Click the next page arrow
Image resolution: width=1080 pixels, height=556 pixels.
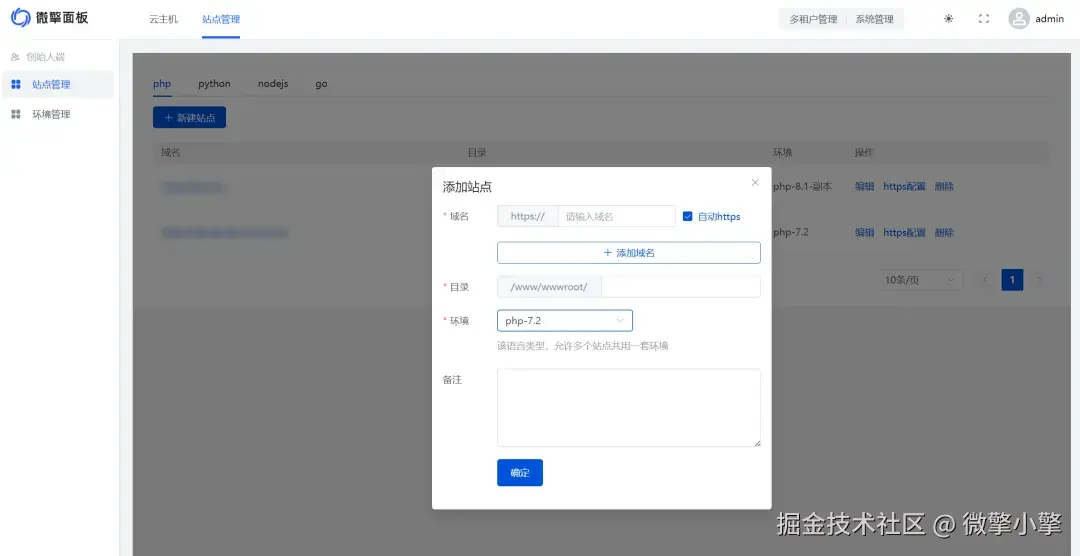coord(1039,280)
